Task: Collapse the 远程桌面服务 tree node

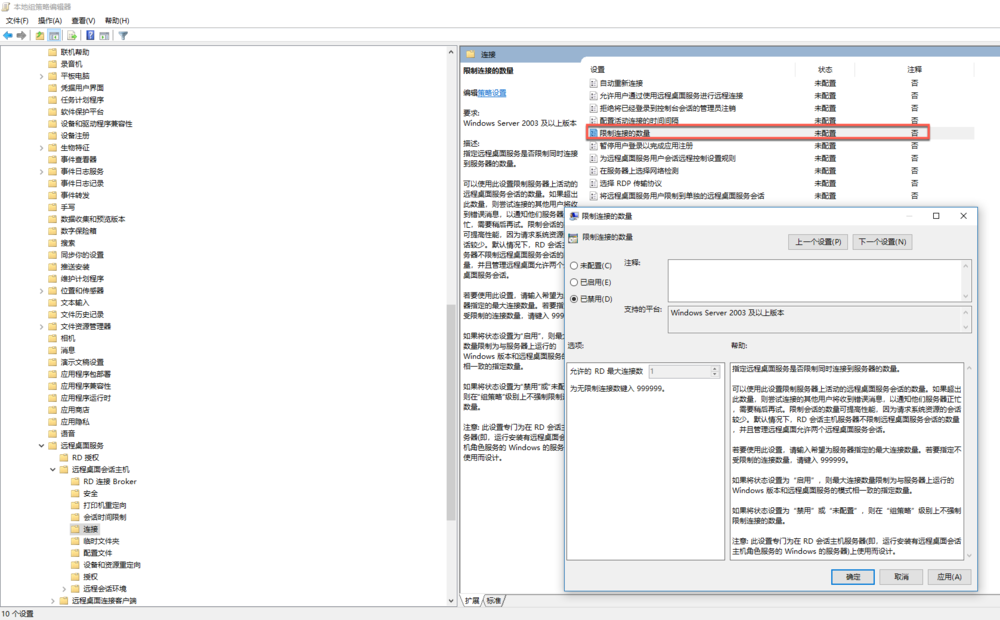Action: pyautogui.click(x=41, y=446)
